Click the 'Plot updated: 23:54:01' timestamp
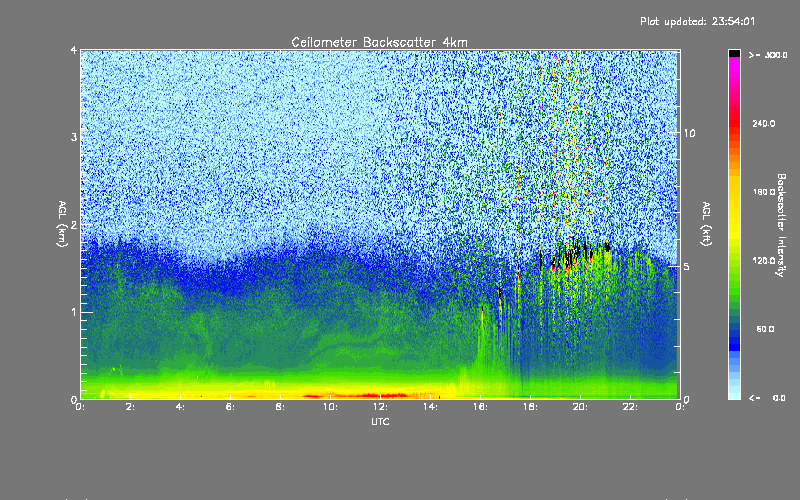The image size is (800, 500). [697, 21]
